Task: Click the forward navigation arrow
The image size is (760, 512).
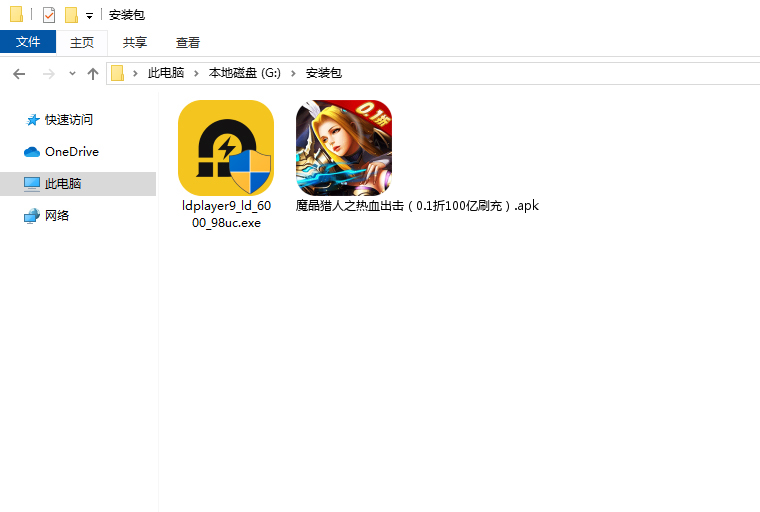Action: (x=48, y=74)
